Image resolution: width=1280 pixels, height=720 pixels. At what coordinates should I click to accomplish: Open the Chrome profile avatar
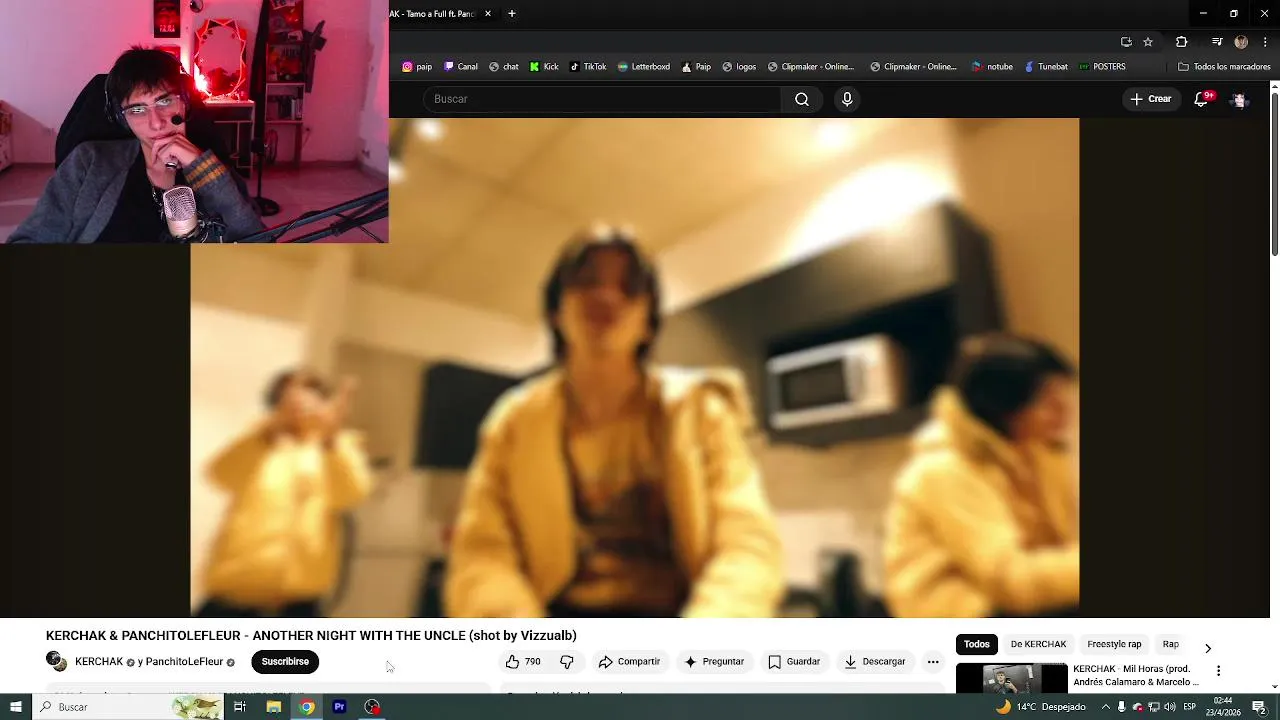click(1241, 42)
